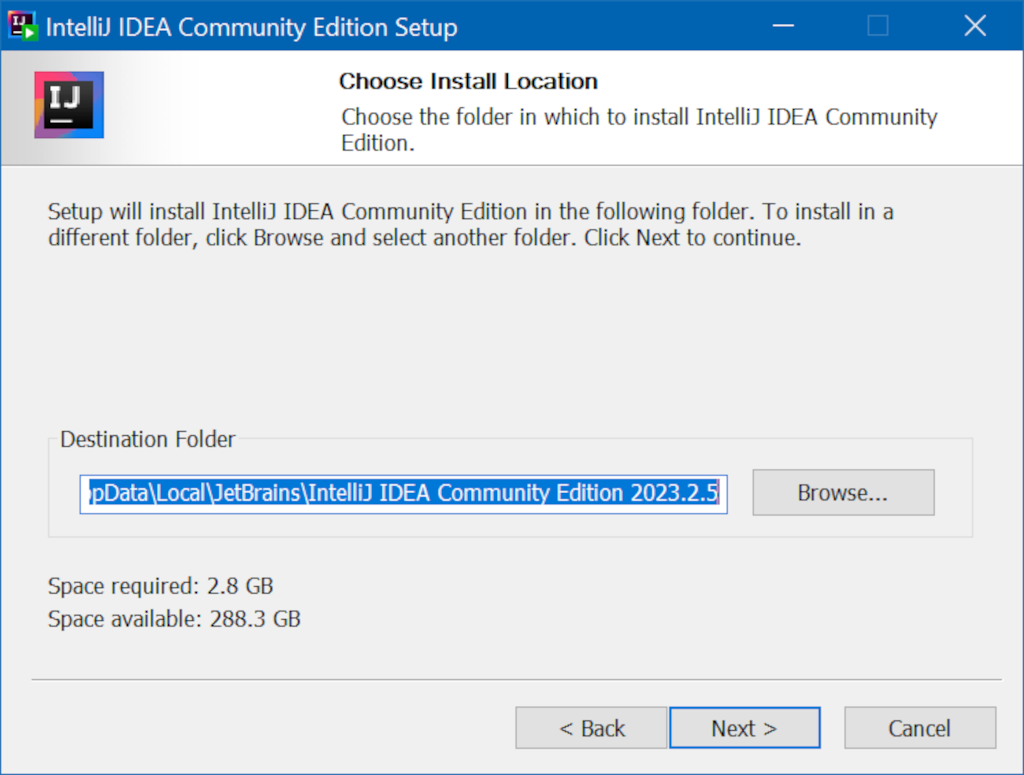Focus the Destination Folder path field
This screenshot has height=775, width=1024.
(404, 494)
